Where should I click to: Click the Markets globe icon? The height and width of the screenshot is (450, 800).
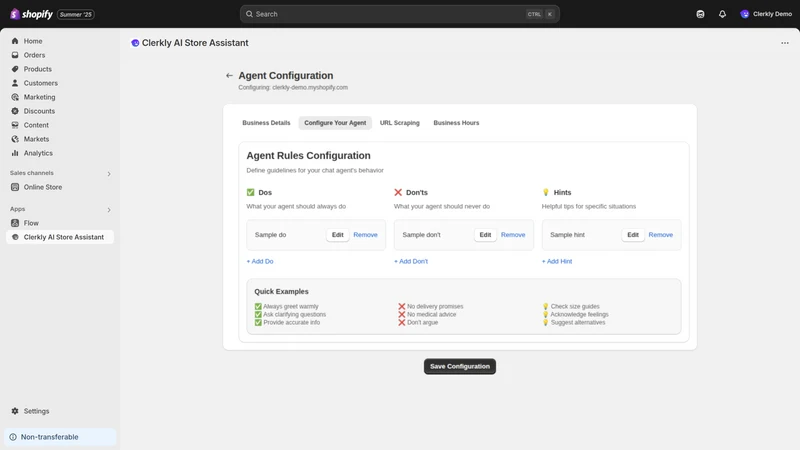[15, 139]
